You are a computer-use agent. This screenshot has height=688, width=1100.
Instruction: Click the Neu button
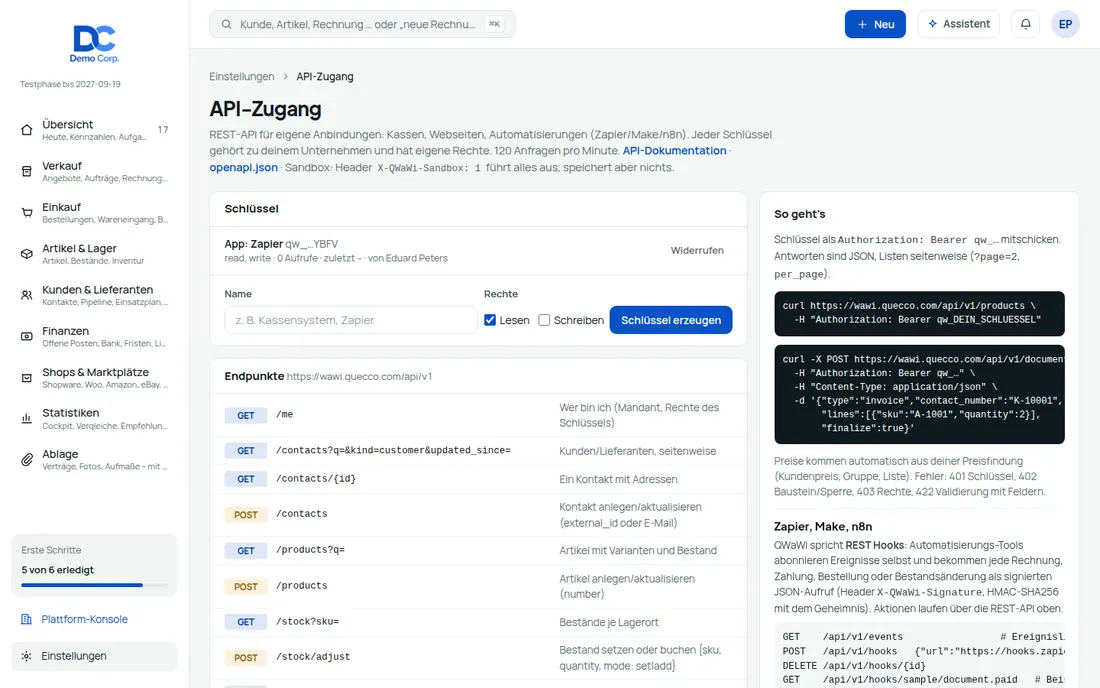[x=875, y=24]
